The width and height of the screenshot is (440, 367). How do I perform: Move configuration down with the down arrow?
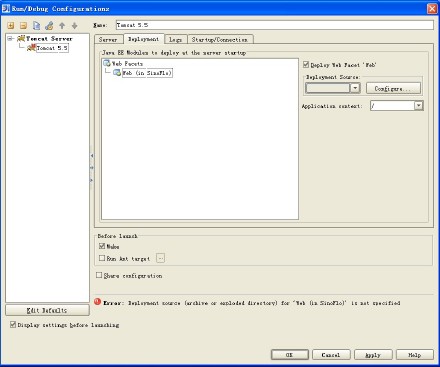(75, 26)
